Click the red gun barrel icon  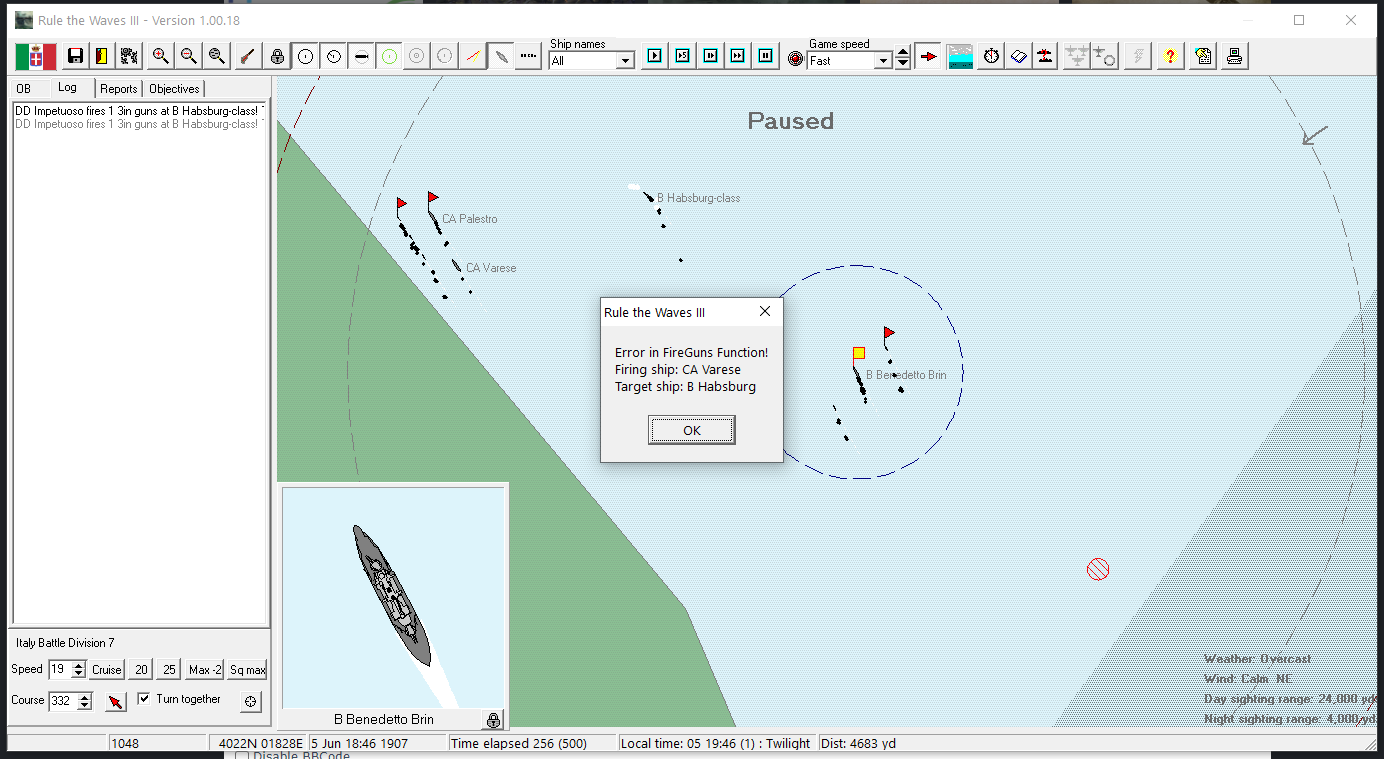pos(249,57)
